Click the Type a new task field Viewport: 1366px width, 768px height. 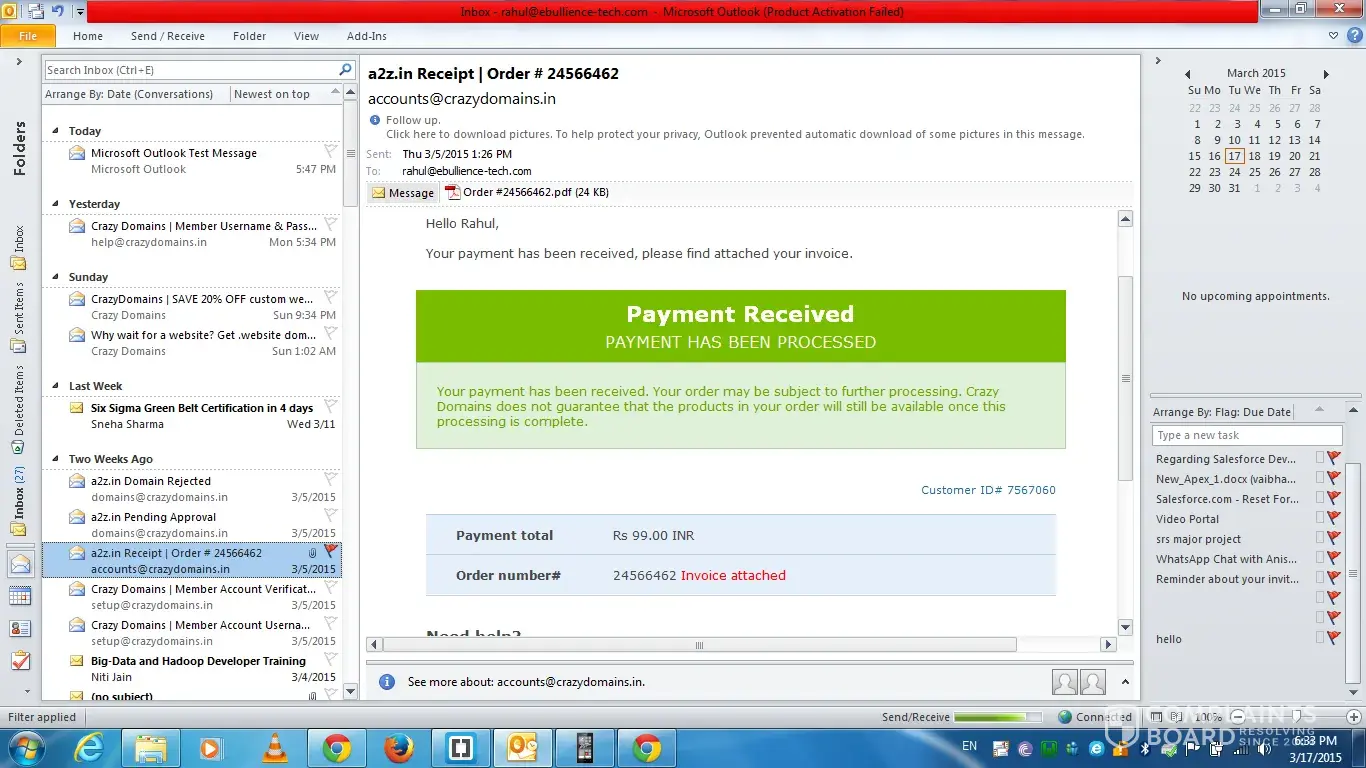coord(1246,435)
